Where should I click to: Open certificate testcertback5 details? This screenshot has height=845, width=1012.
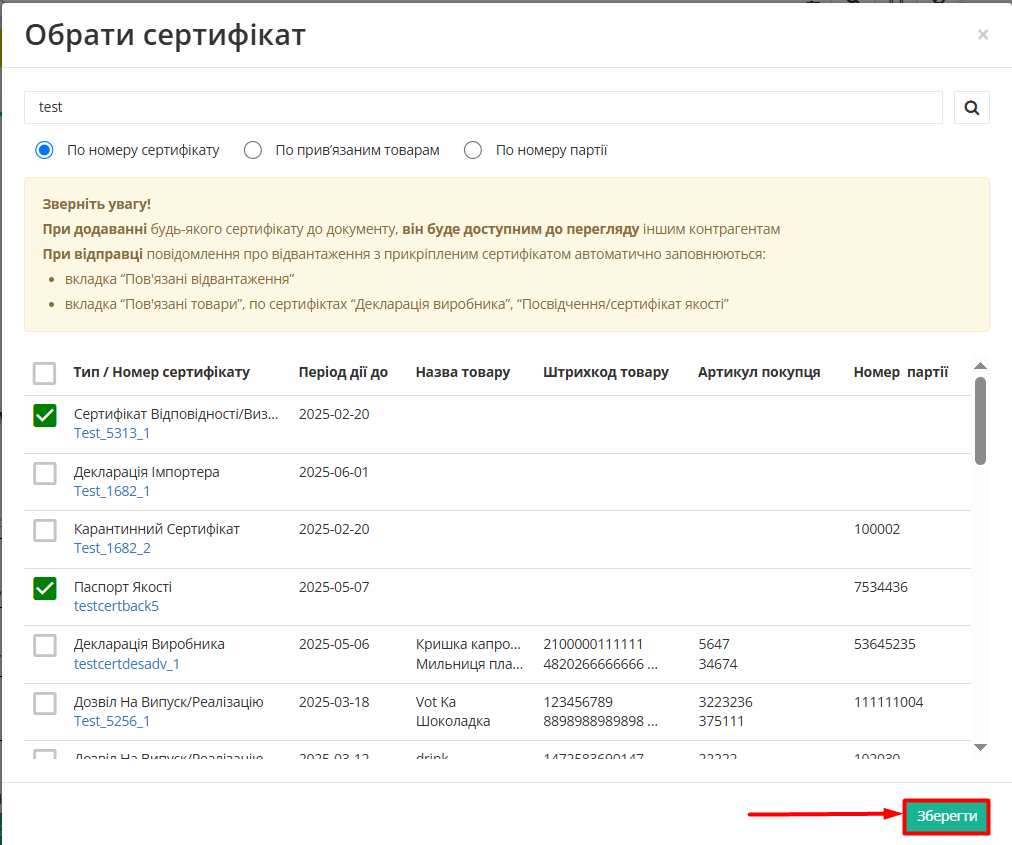tap(116, 605)
